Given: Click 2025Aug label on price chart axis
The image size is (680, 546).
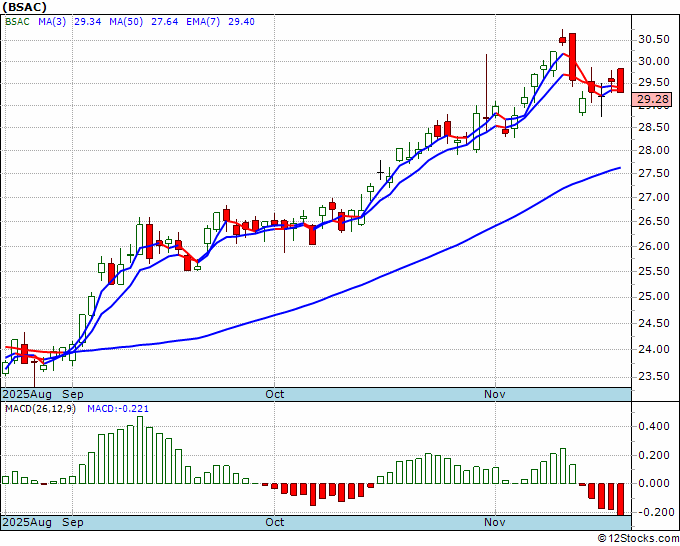Looking at the screenshot, I should coord(27,394).
